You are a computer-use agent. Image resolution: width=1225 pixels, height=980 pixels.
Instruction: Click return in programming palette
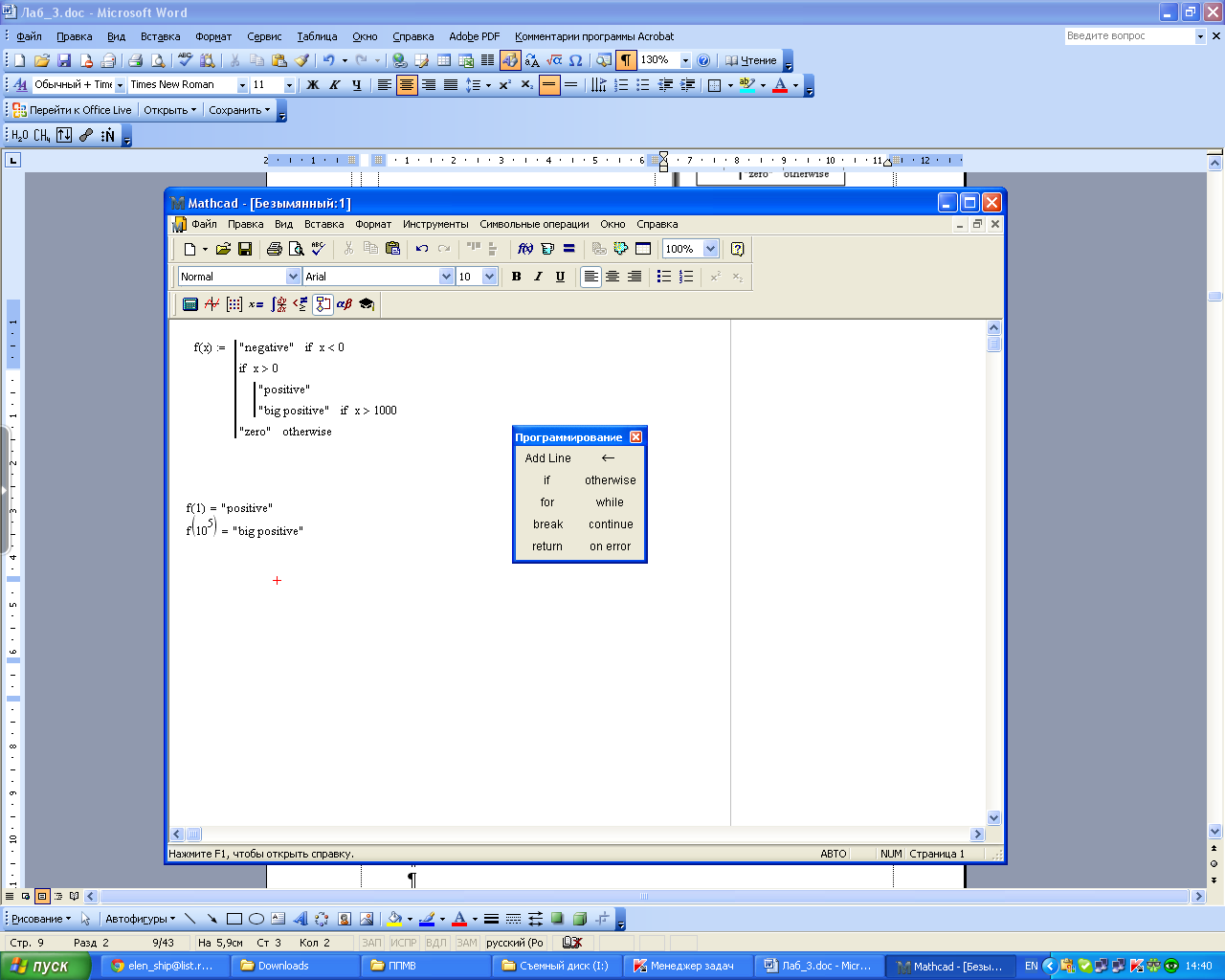pos(547,546)
